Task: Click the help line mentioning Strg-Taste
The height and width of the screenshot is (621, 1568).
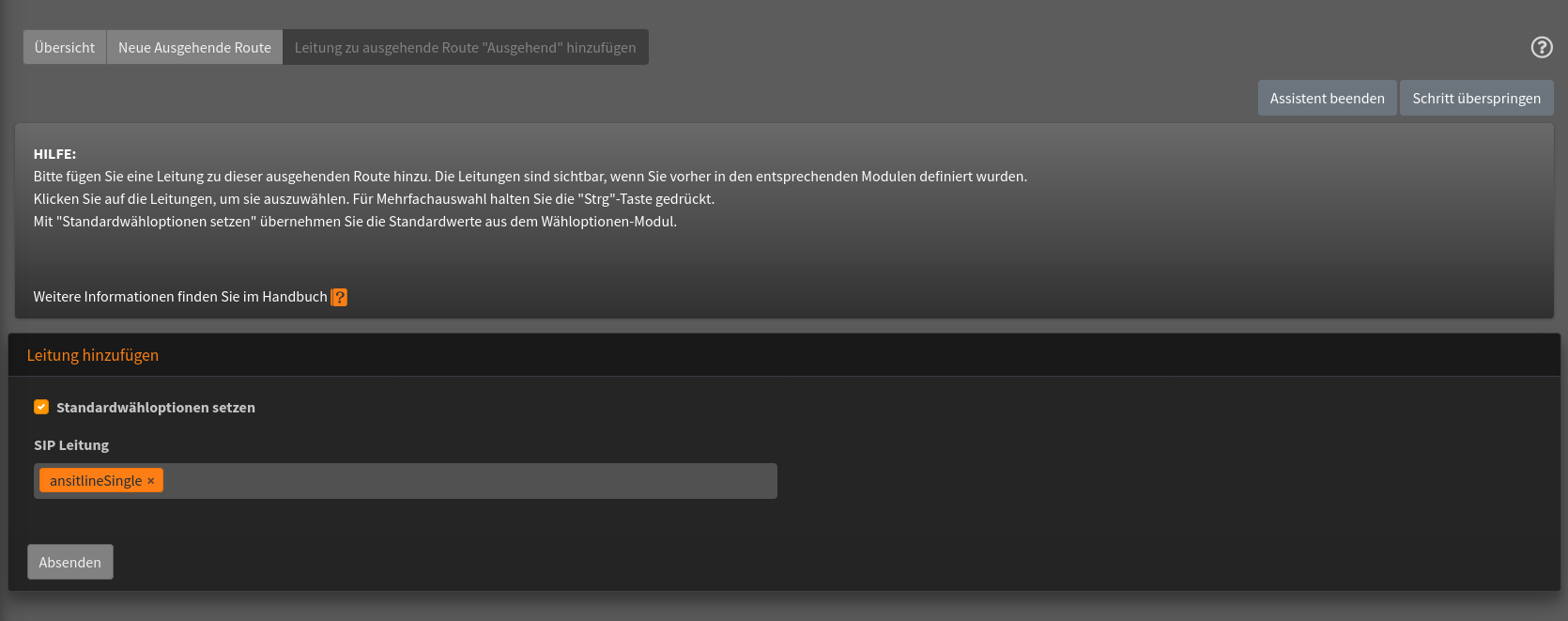Action: tap(374, 199)
